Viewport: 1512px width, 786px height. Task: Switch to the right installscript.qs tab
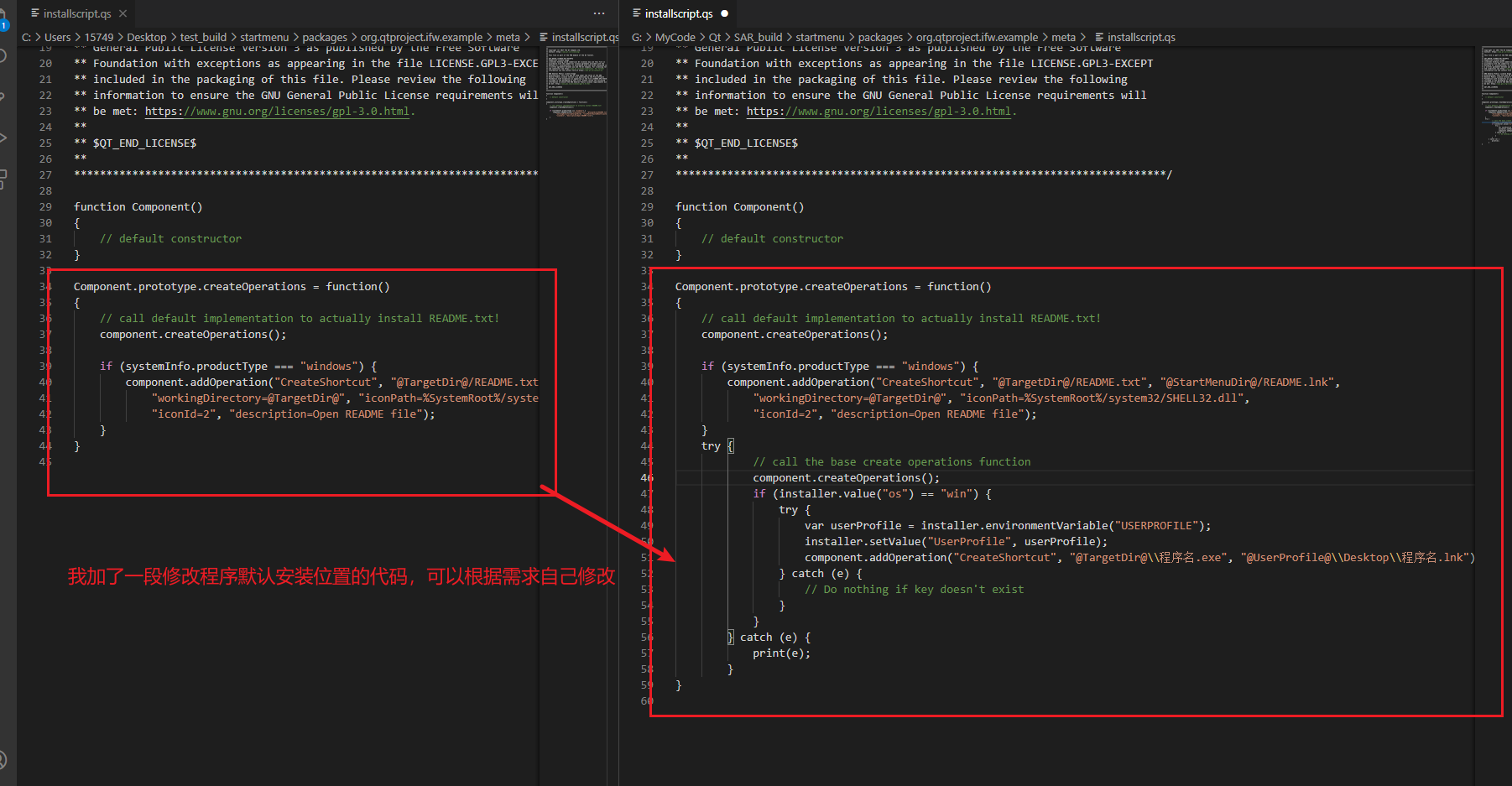(x=678, y=13)
